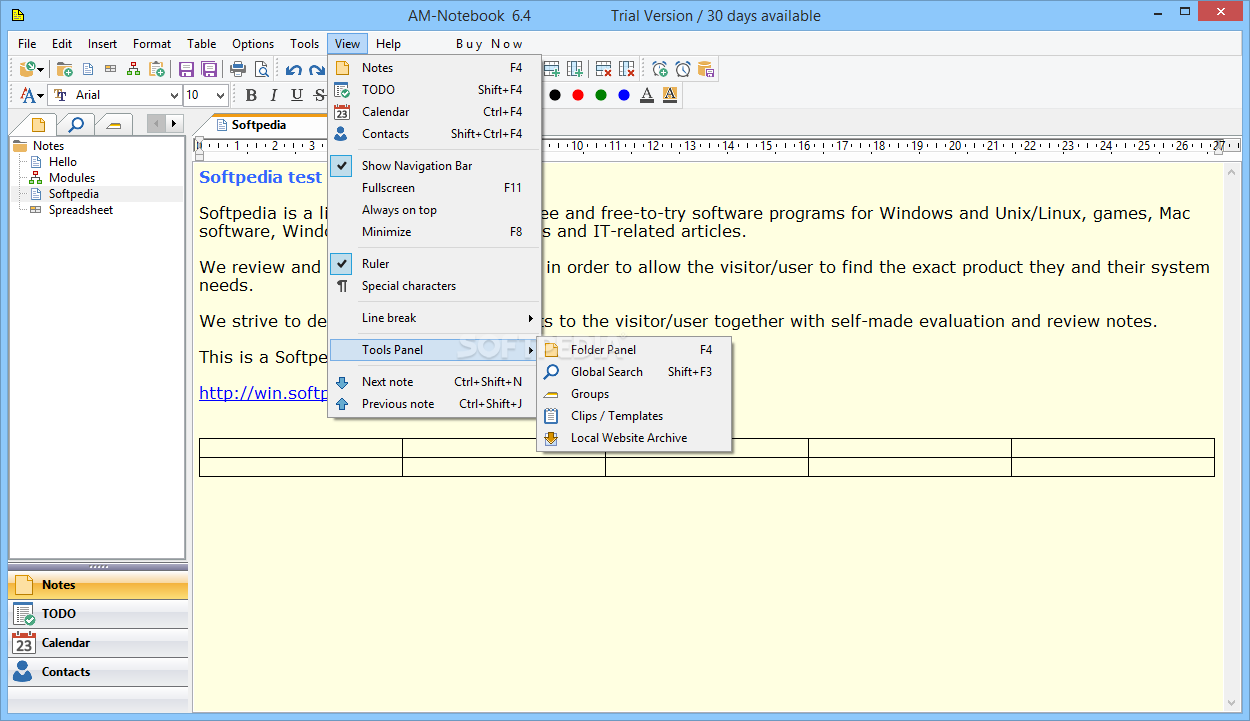The width and height of the screenshot is (1250, 721).
Task: Select Global Search in submenu
Action: click(x=634, y=372)
